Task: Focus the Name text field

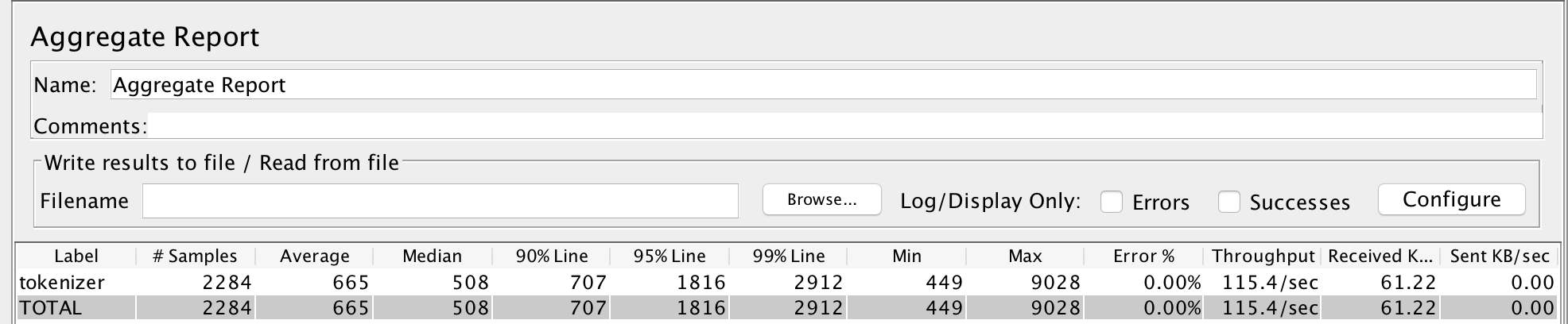Action: click(823, 85)
